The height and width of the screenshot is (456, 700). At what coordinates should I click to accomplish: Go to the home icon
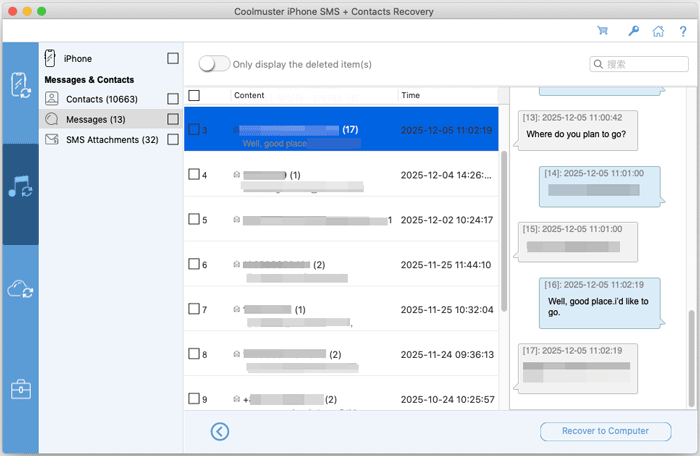pyautogui.click(x=658, y=31)
